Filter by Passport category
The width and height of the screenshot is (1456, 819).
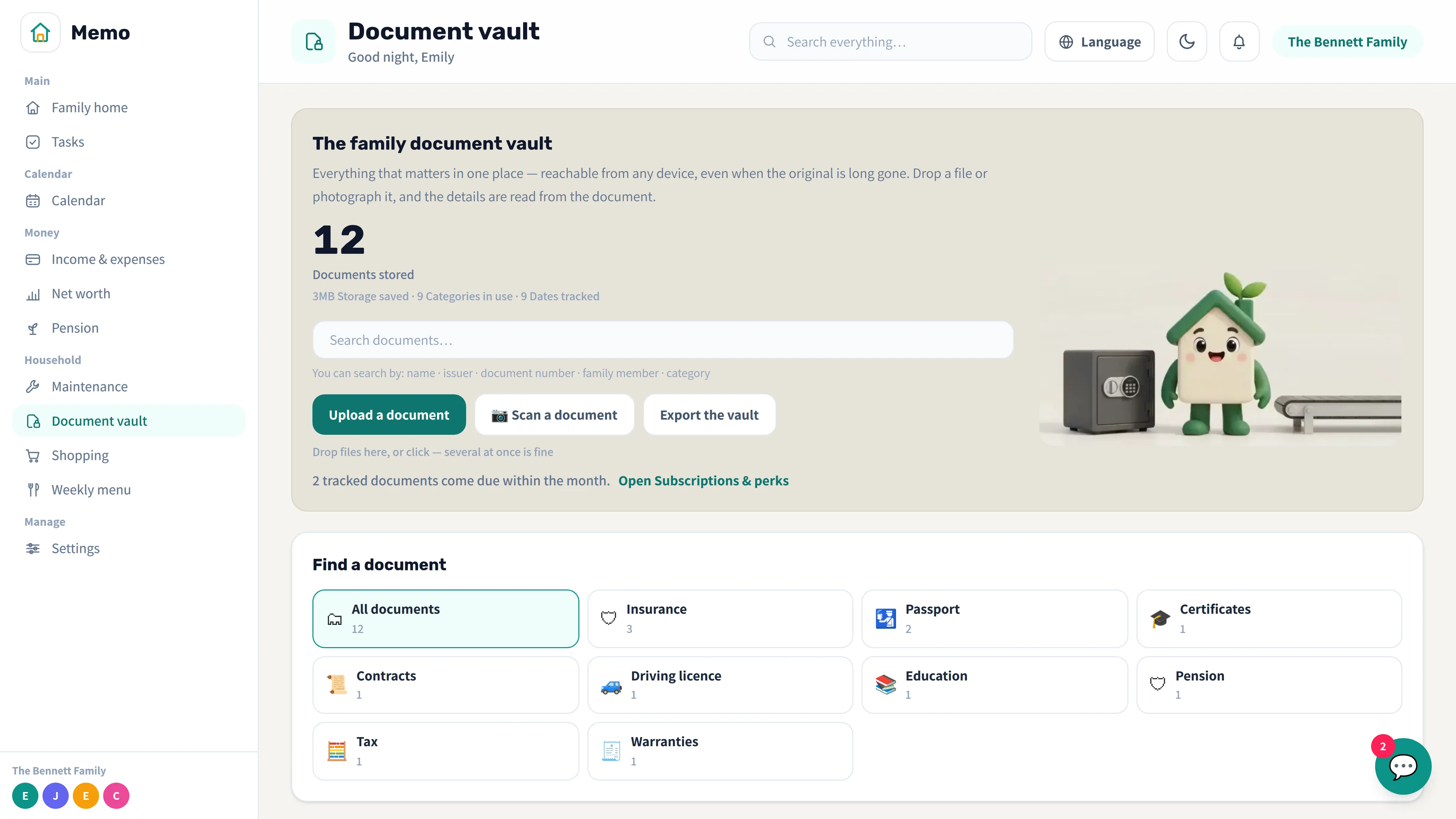[x=994, y=618]
